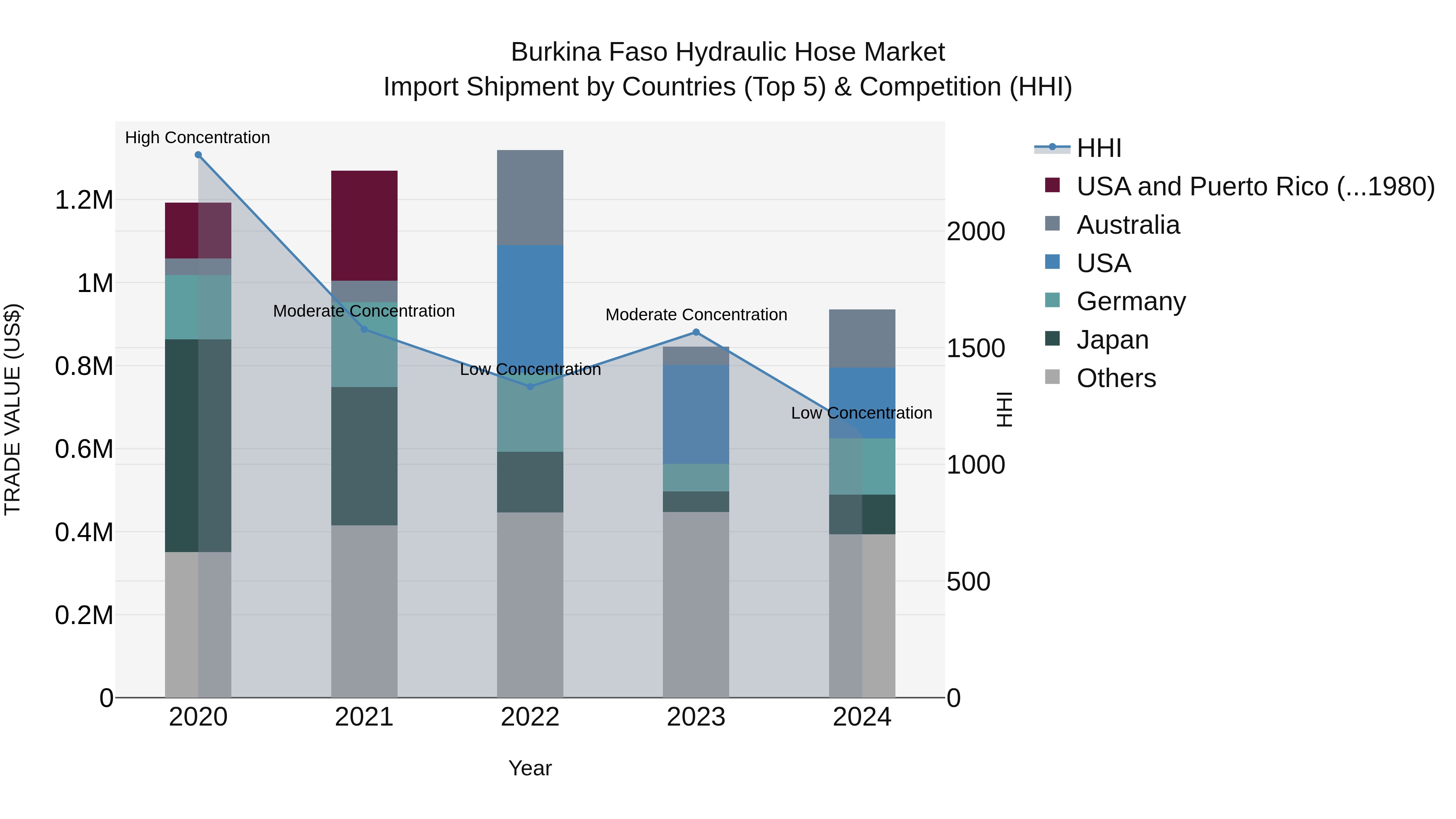Click the 0.6M left axis tick
Screen dimensions: 1456x819
tap(84, 450)
